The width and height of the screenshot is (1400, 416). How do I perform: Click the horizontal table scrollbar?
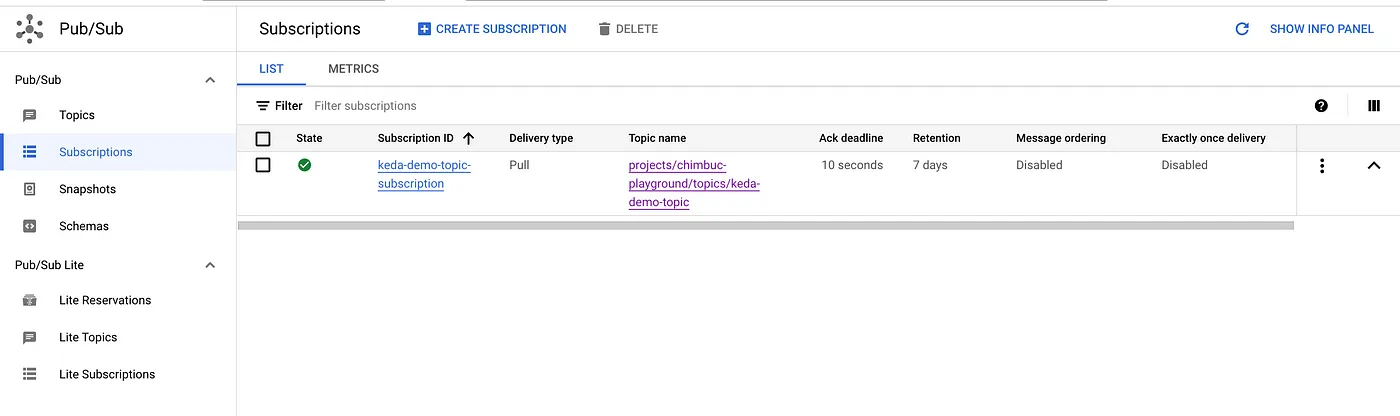[765, 225]
